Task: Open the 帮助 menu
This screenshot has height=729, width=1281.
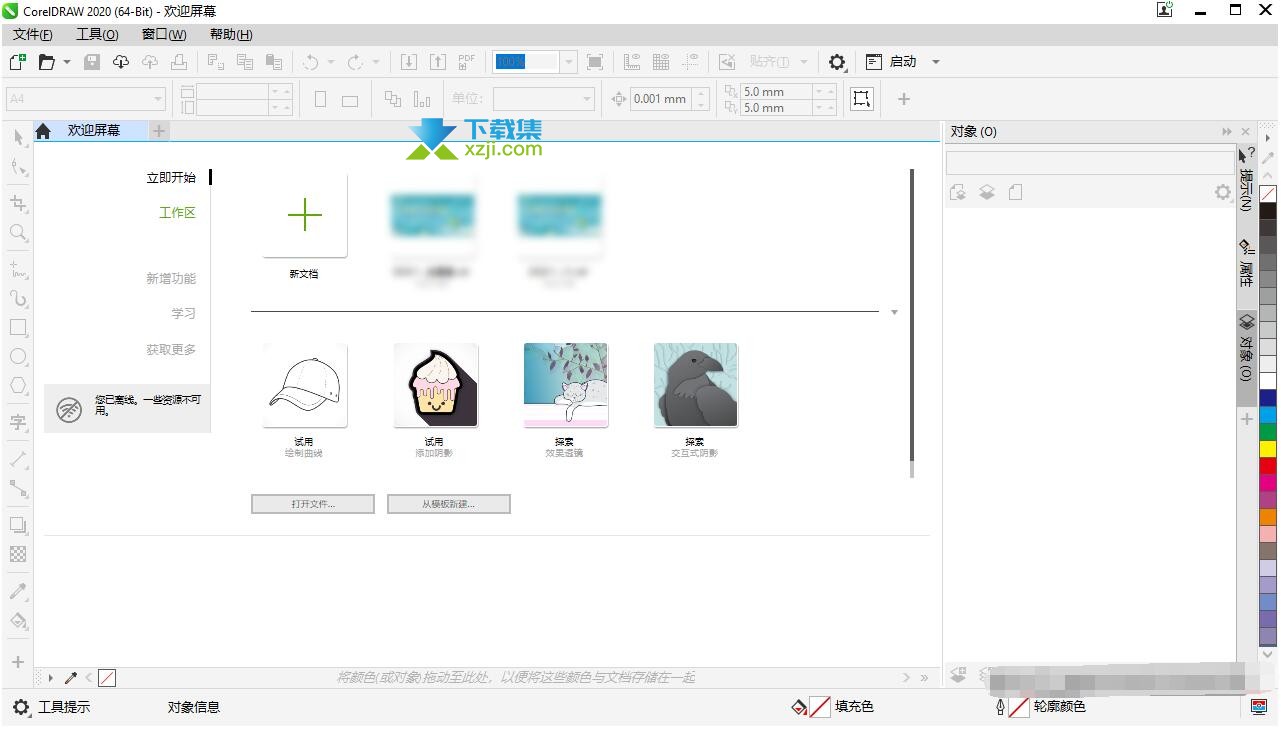Action: (231, 34)
